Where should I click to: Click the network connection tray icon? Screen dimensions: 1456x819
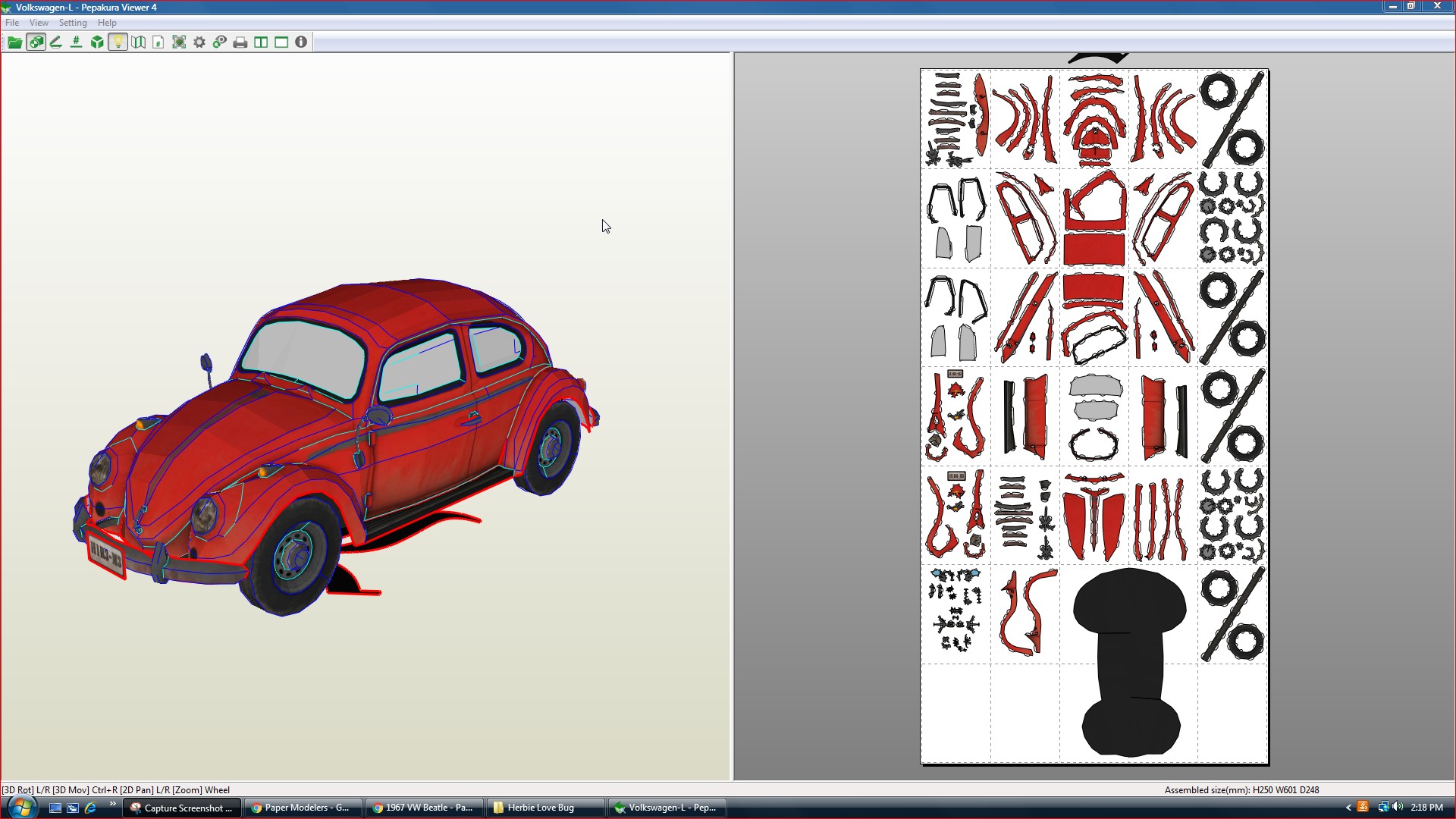pos(1383,807)
